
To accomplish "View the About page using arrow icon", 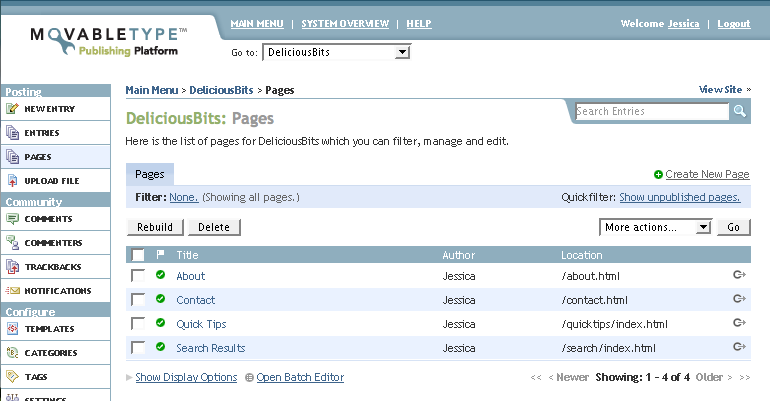I will (739, 275).
